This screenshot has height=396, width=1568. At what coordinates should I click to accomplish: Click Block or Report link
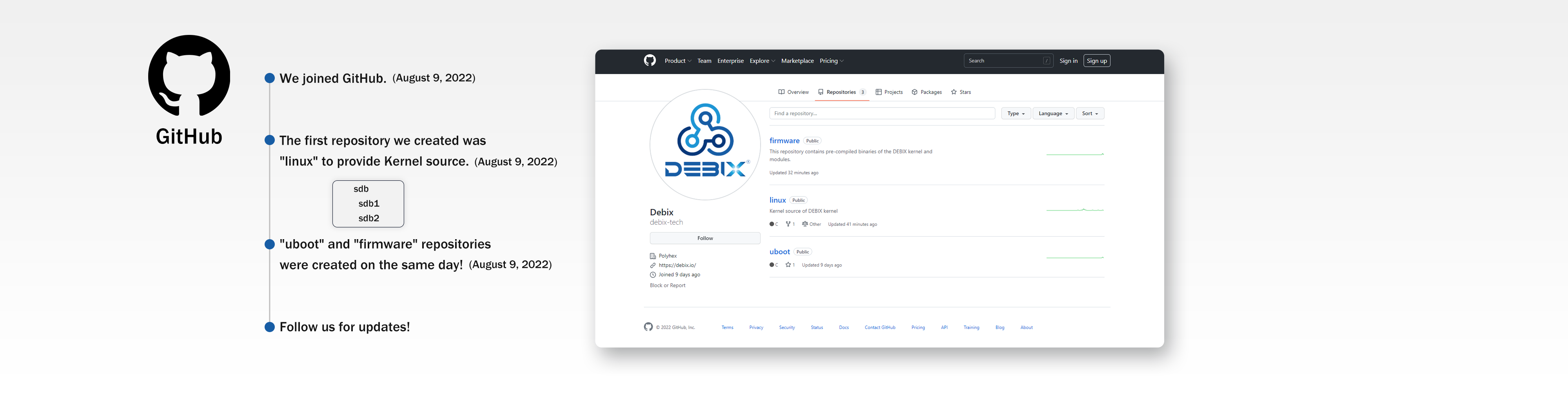click(667, 285)
